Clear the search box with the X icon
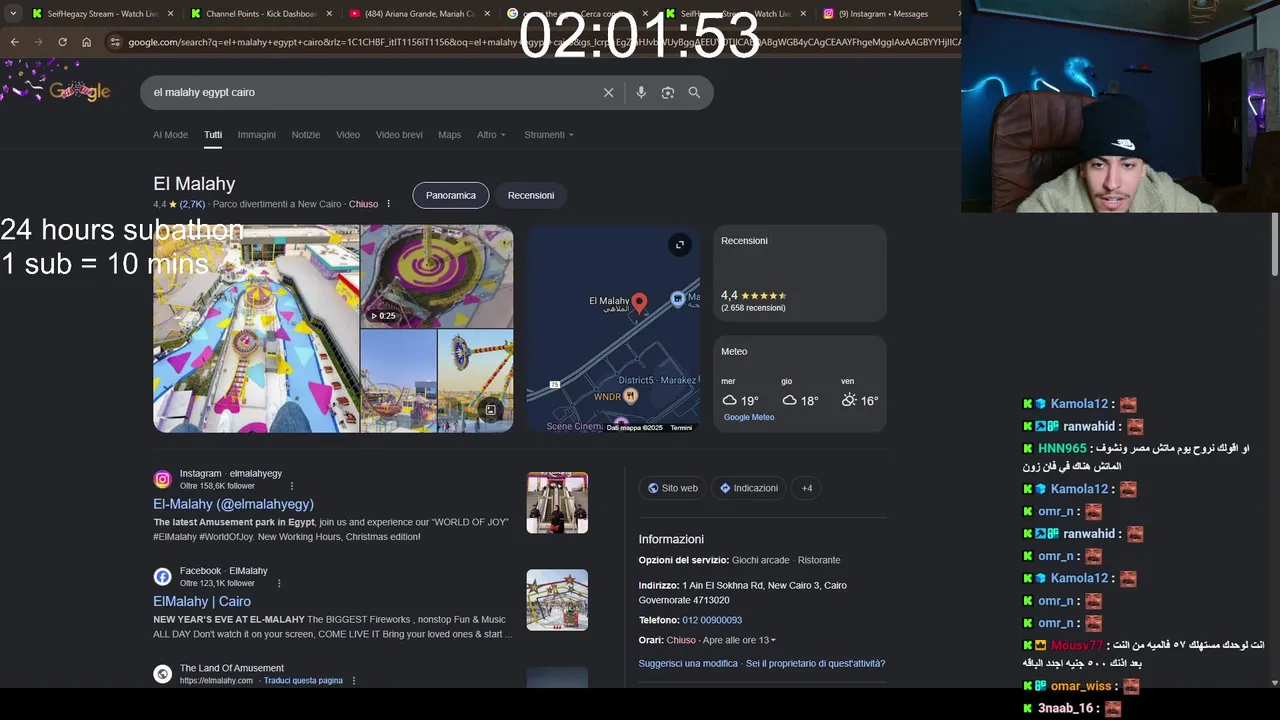1280x720 pixels. click(608, 92)
